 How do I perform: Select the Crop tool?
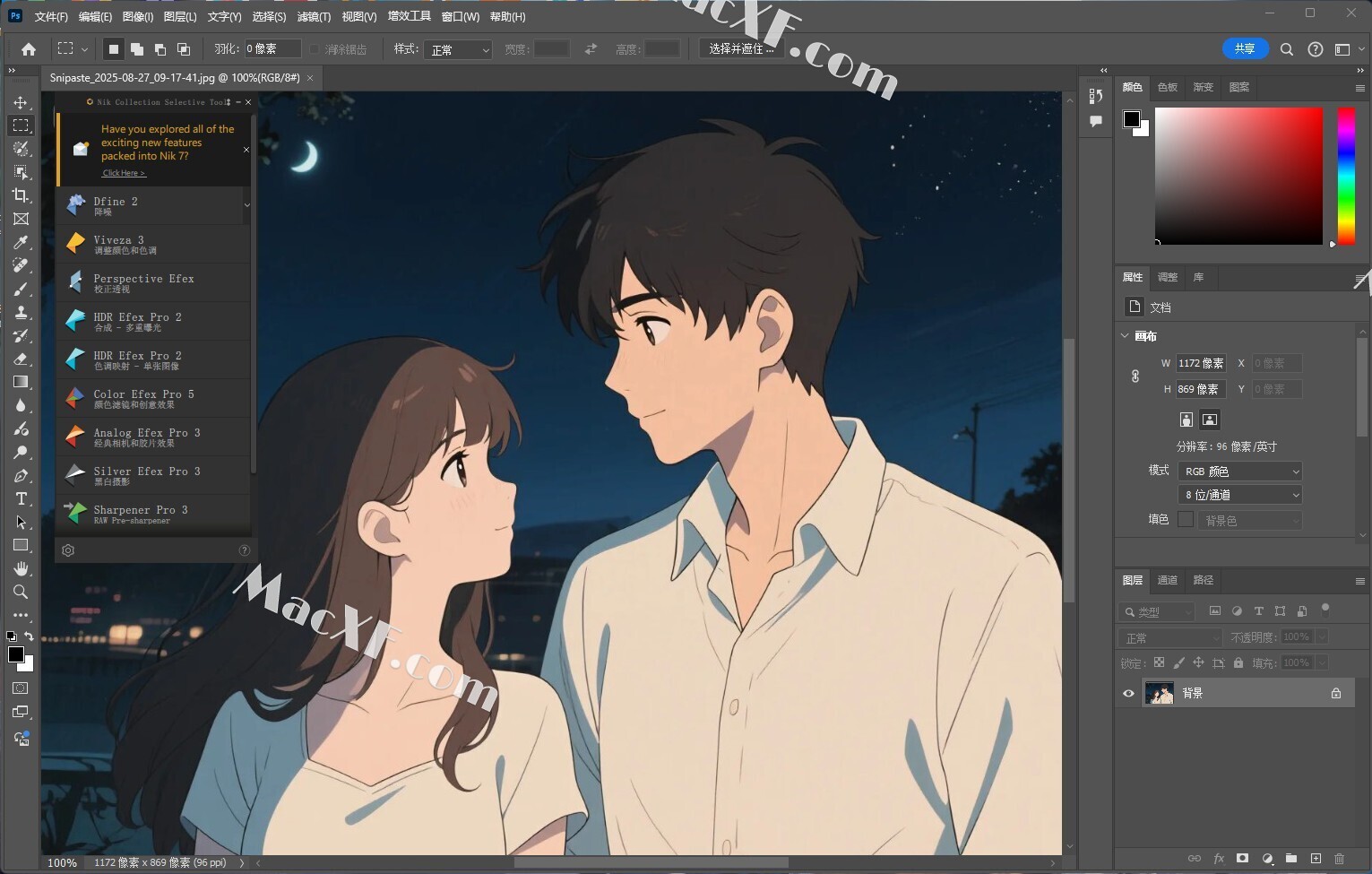click(21, 195)
